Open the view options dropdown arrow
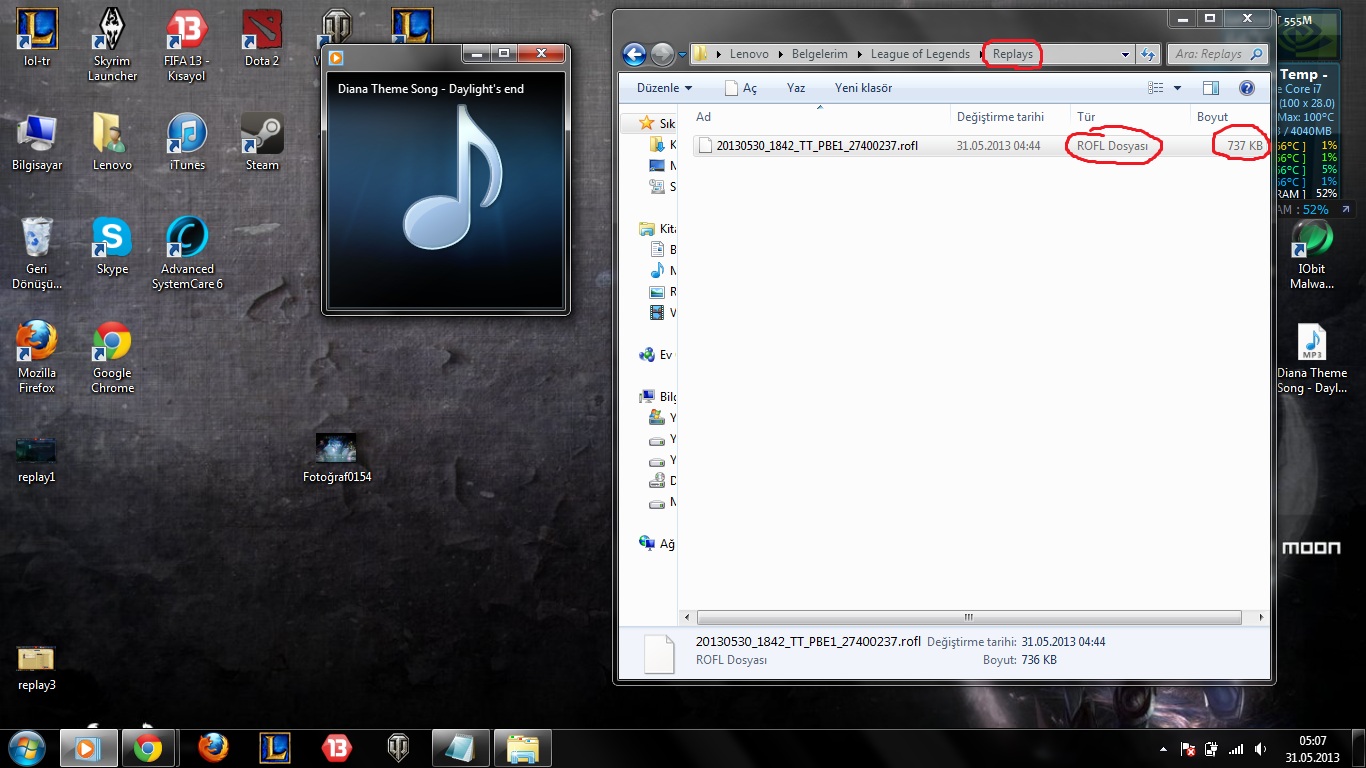 coord(1177,88)
